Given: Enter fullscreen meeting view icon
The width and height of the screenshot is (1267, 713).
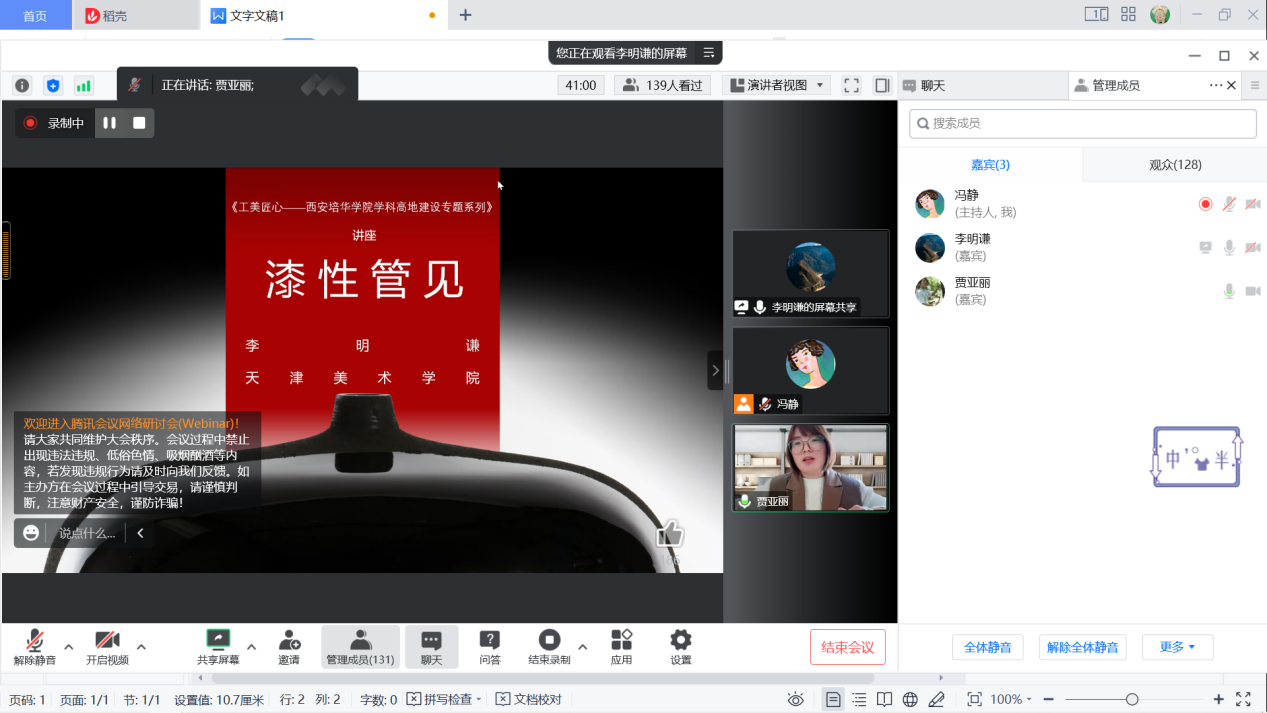Looking at the screenshot, I should (x=851, y=86).
